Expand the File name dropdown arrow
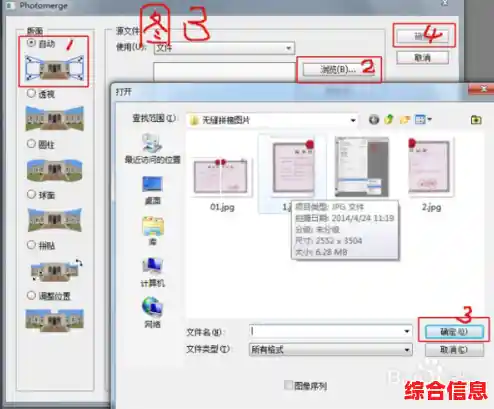This screenshot has width=494, height=409. (407, 331)
